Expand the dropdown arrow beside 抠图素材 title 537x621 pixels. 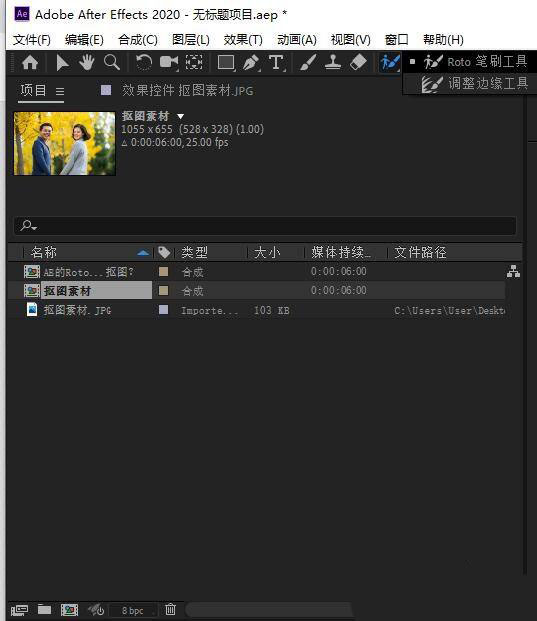tap(181, 116)
